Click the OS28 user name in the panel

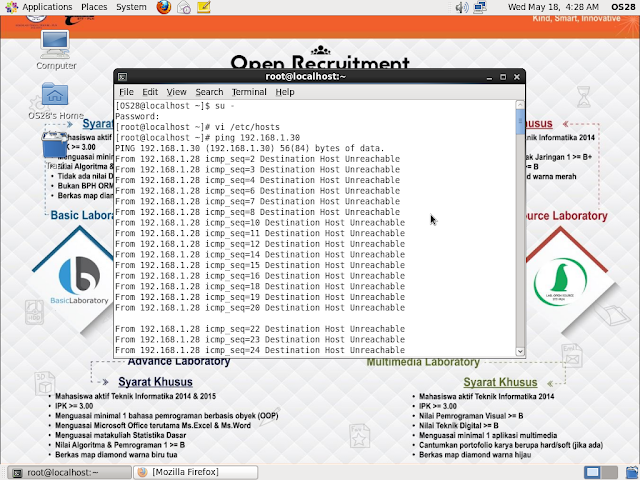623,7
